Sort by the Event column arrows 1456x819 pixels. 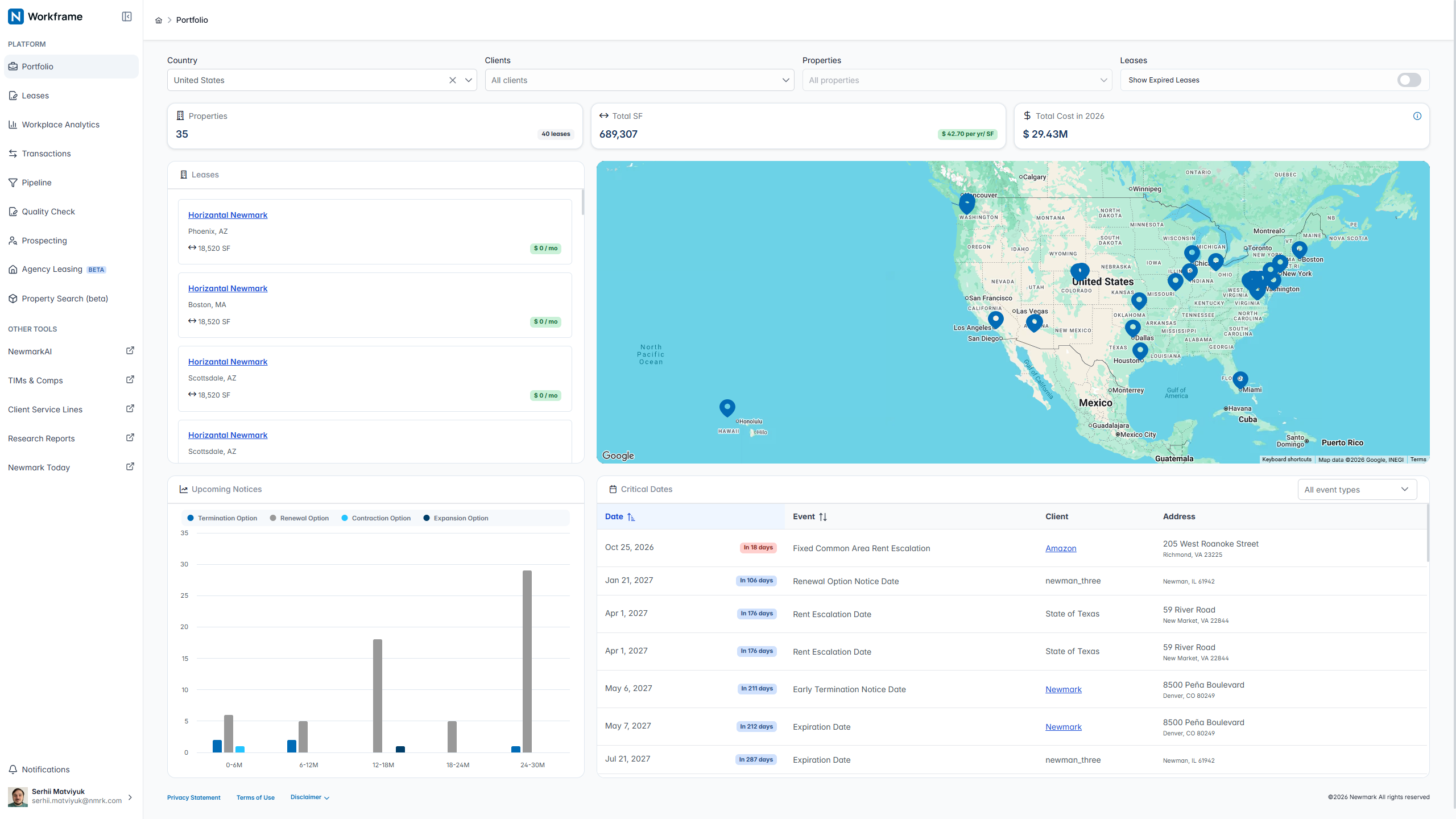tap(823, 516)
